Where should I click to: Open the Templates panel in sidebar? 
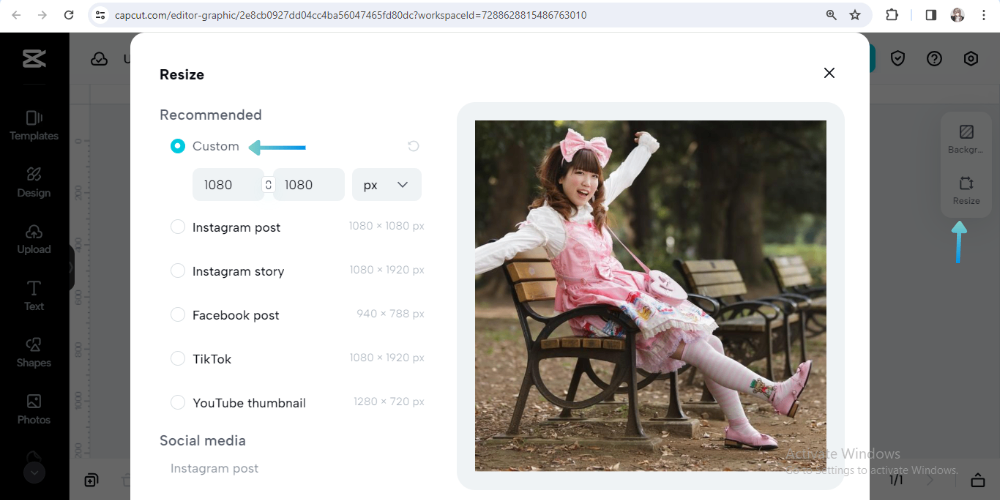pyautogui.click(x=34, y=126)
